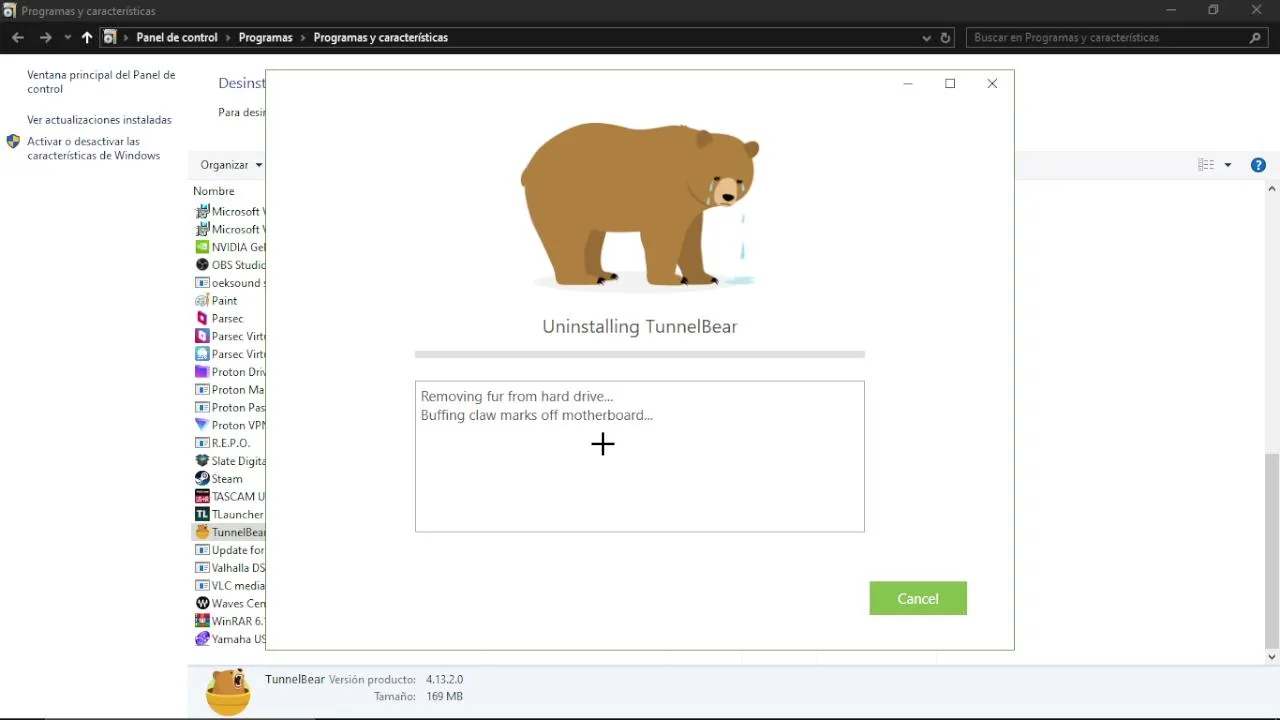Select Proton Pass entry

pyautogui.click(x=230, y=408)
